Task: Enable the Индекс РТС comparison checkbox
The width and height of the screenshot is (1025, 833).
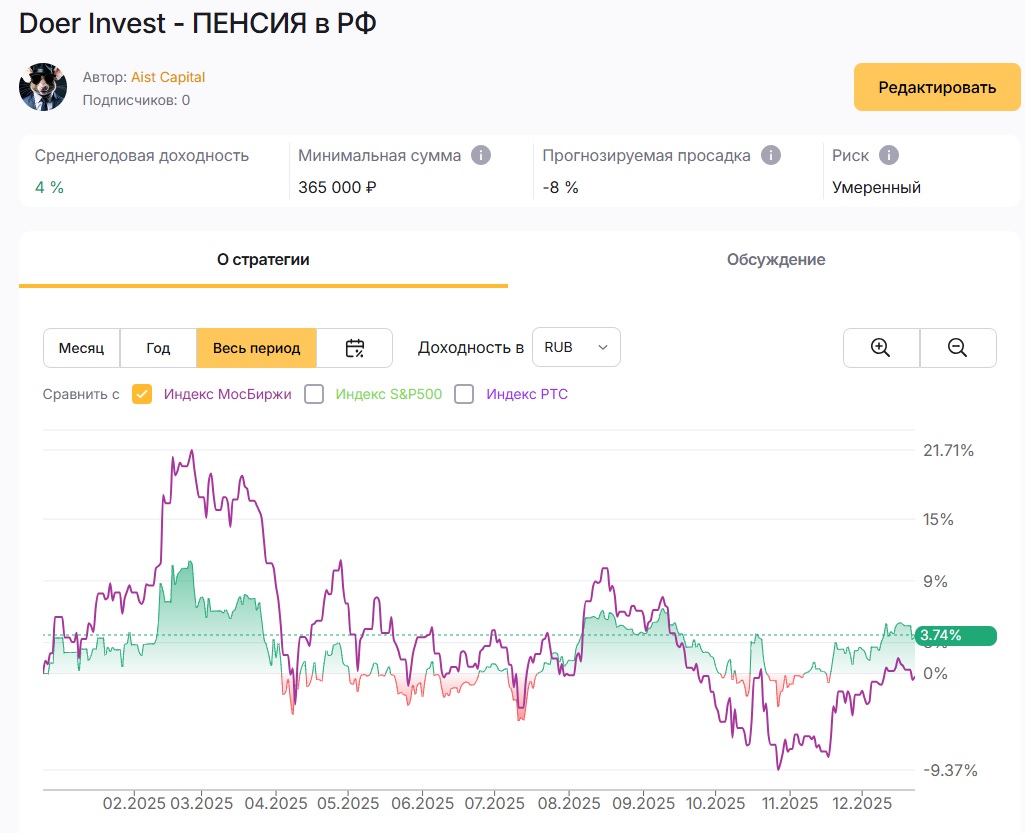Action: [464, 394]
